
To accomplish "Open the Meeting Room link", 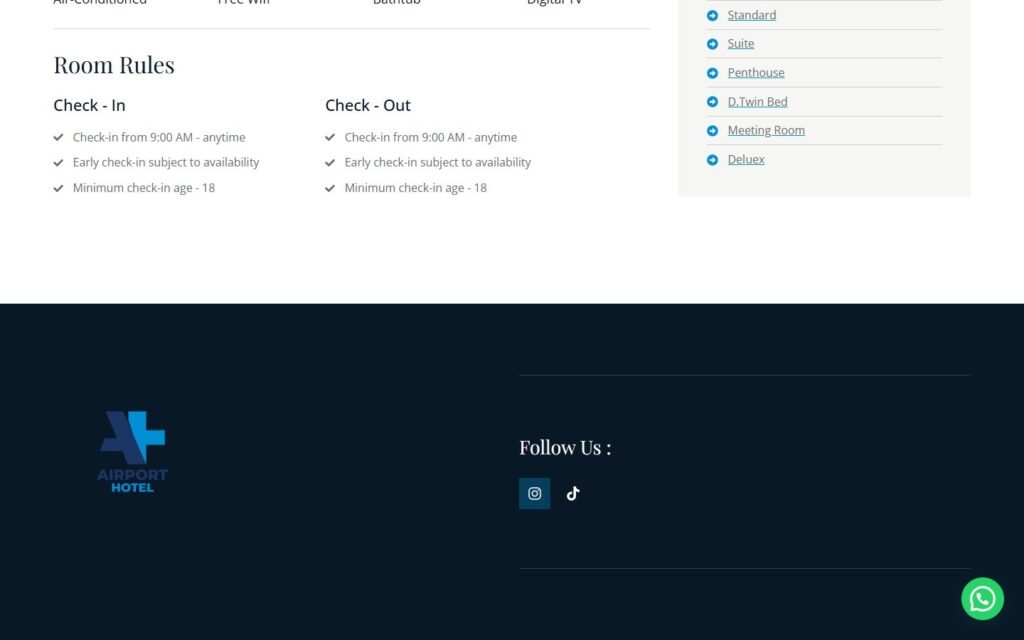I will coord(766,131).
